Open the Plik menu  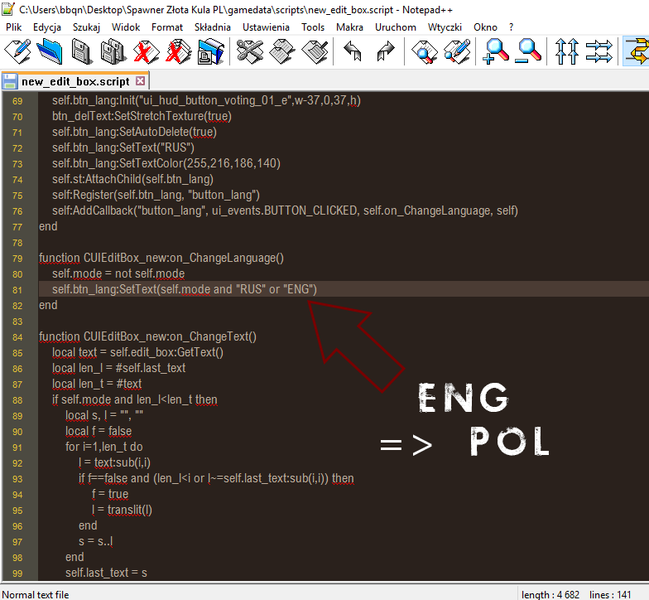coord(14,27)
